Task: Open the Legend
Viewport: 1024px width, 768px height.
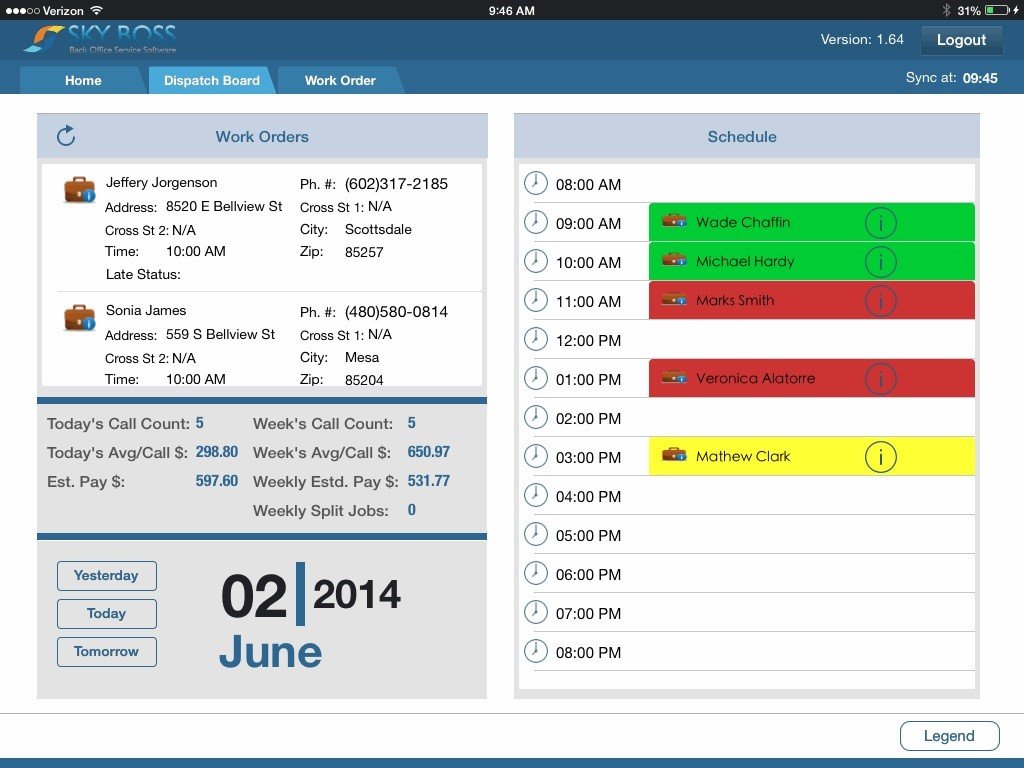Action: 949,736
